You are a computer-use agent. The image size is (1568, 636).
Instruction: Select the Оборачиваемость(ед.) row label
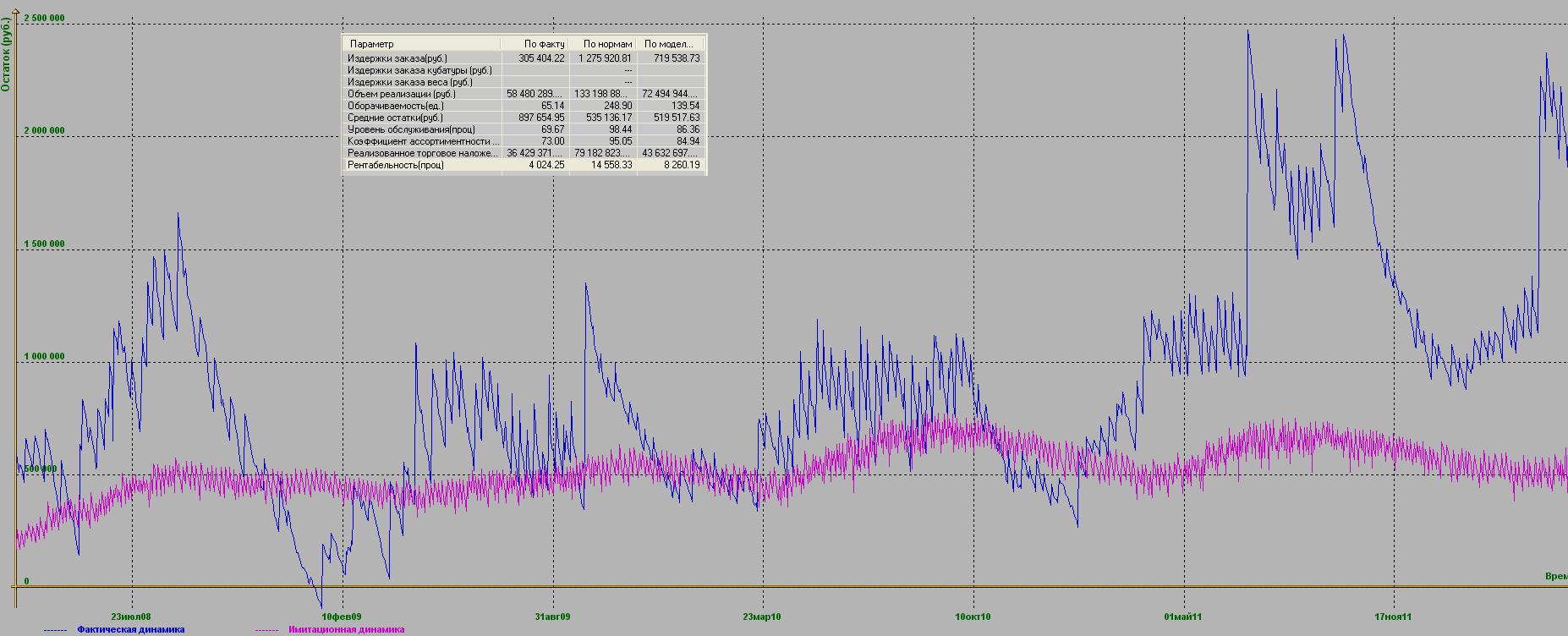click(x=395, y=106)
